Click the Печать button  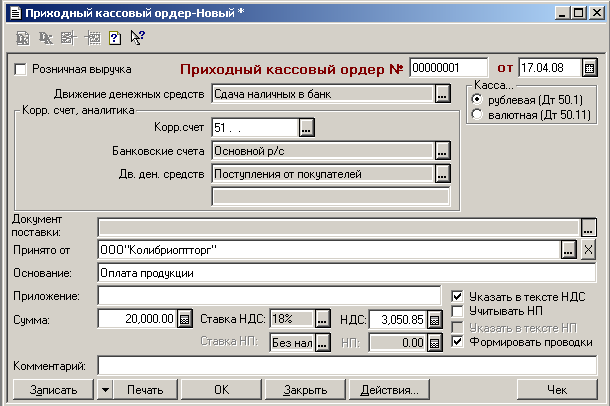(x=145, y=389)
